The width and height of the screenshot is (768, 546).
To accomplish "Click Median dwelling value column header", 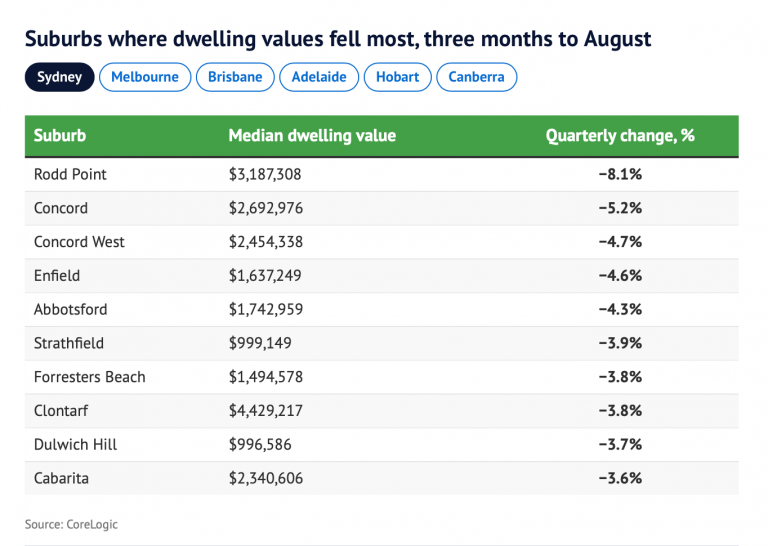I will click(312, 136).
